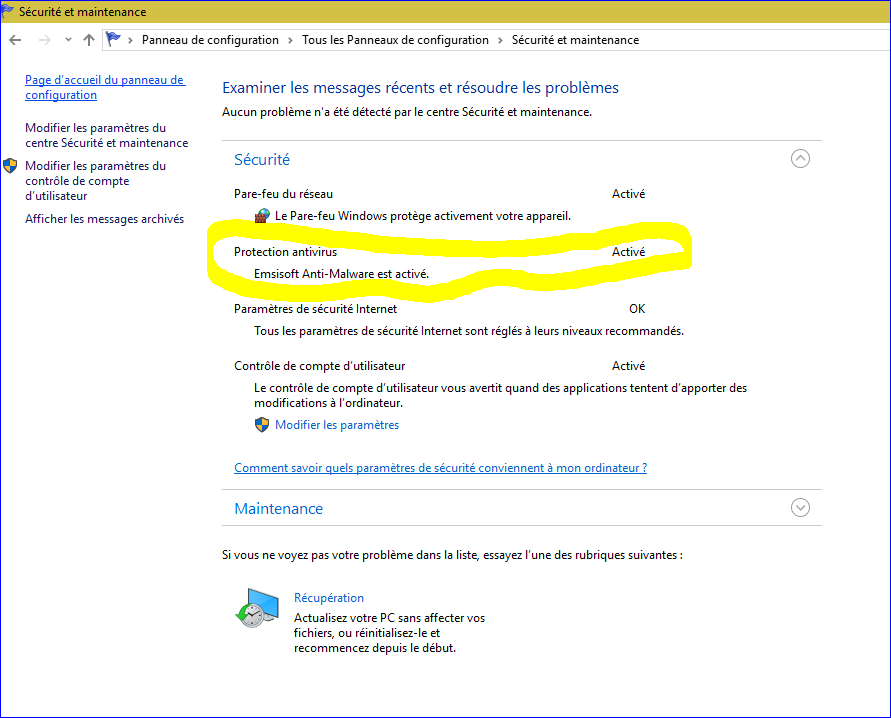Click the Sécurité section heading
This screenshot has height=718, width=891.
click(262, 160)
